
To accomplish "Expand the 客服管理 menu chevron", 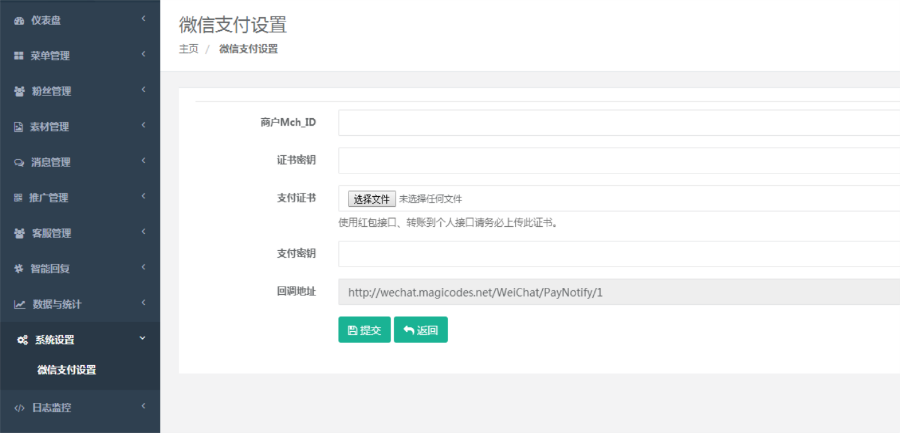I will (x=143, y=231).
